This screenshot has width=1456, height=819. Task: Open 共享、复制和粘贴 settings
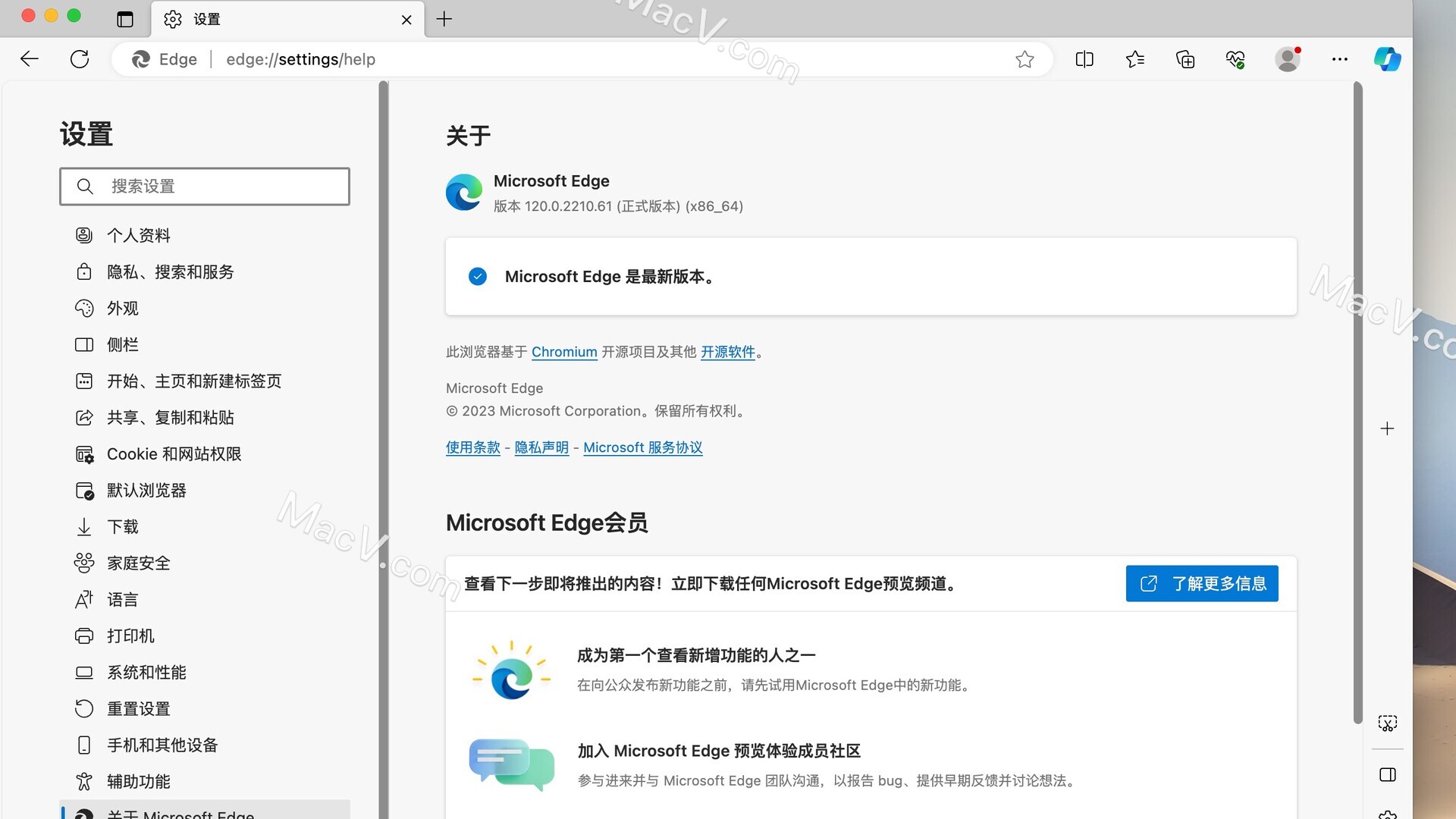(205, 417)
